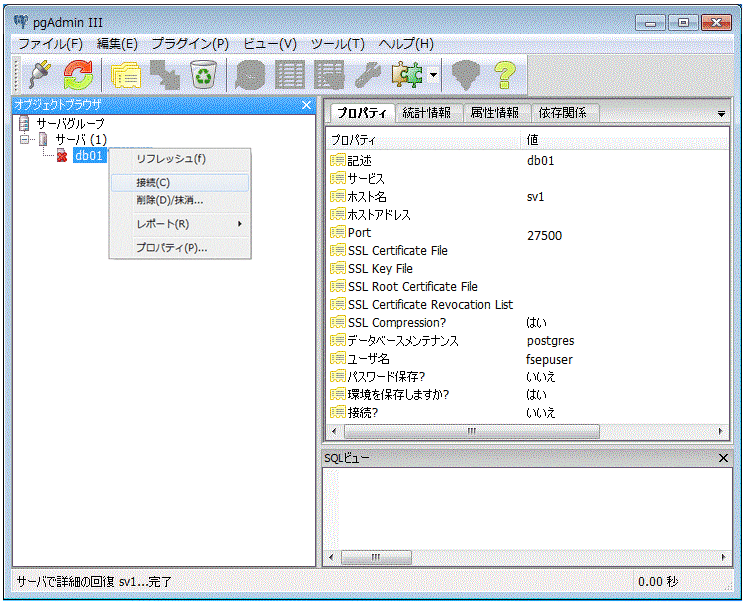The image size is (745, 603).
Task: Click properties horizontal scrollbar thumb
Action: point(471,431)
